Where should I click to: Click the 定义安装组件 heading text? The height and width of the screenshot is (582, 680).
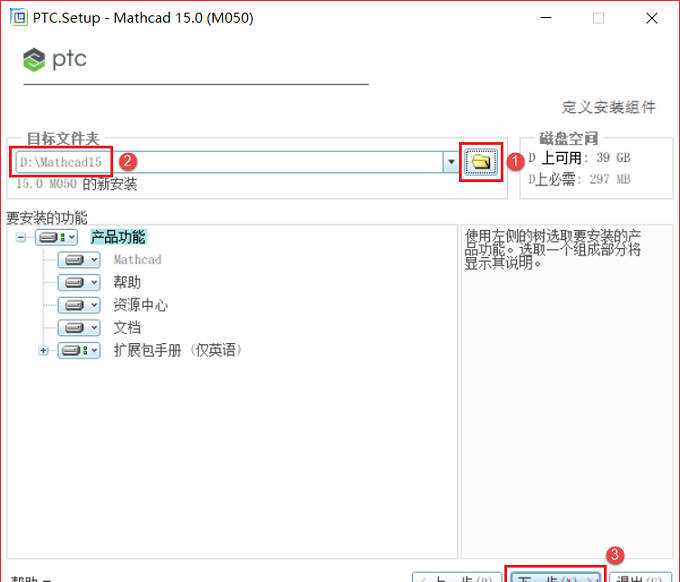(x=609, y=107)
